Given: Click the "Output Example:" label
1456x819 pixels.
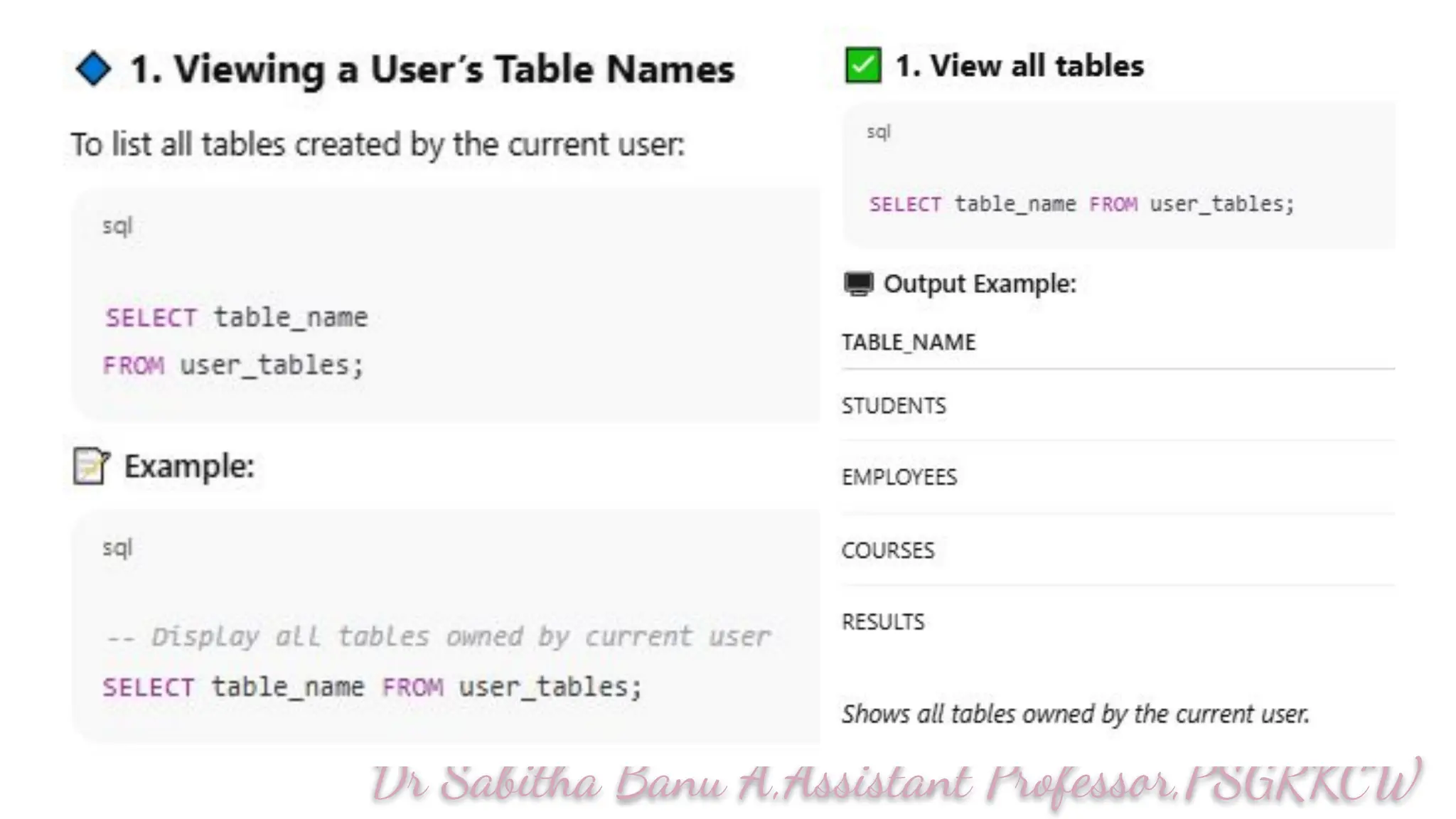Looking at the screenshot, I should tap(980, 284).
